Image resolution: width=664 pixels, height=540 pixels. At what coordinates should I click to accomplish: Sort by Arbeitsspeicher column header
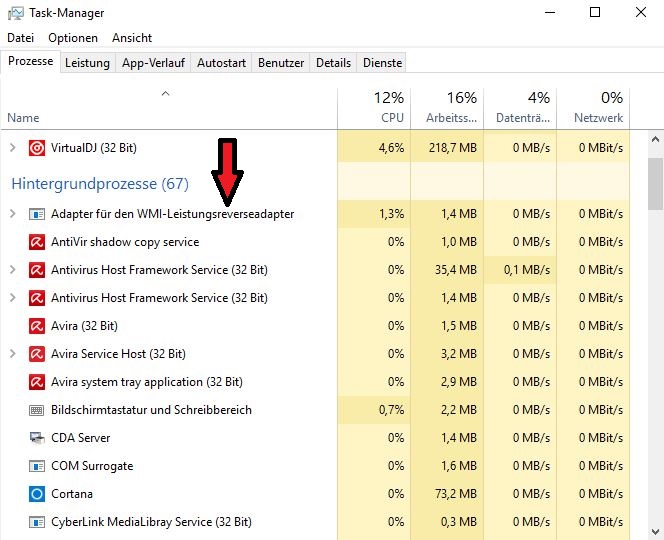tap(447, 108)
